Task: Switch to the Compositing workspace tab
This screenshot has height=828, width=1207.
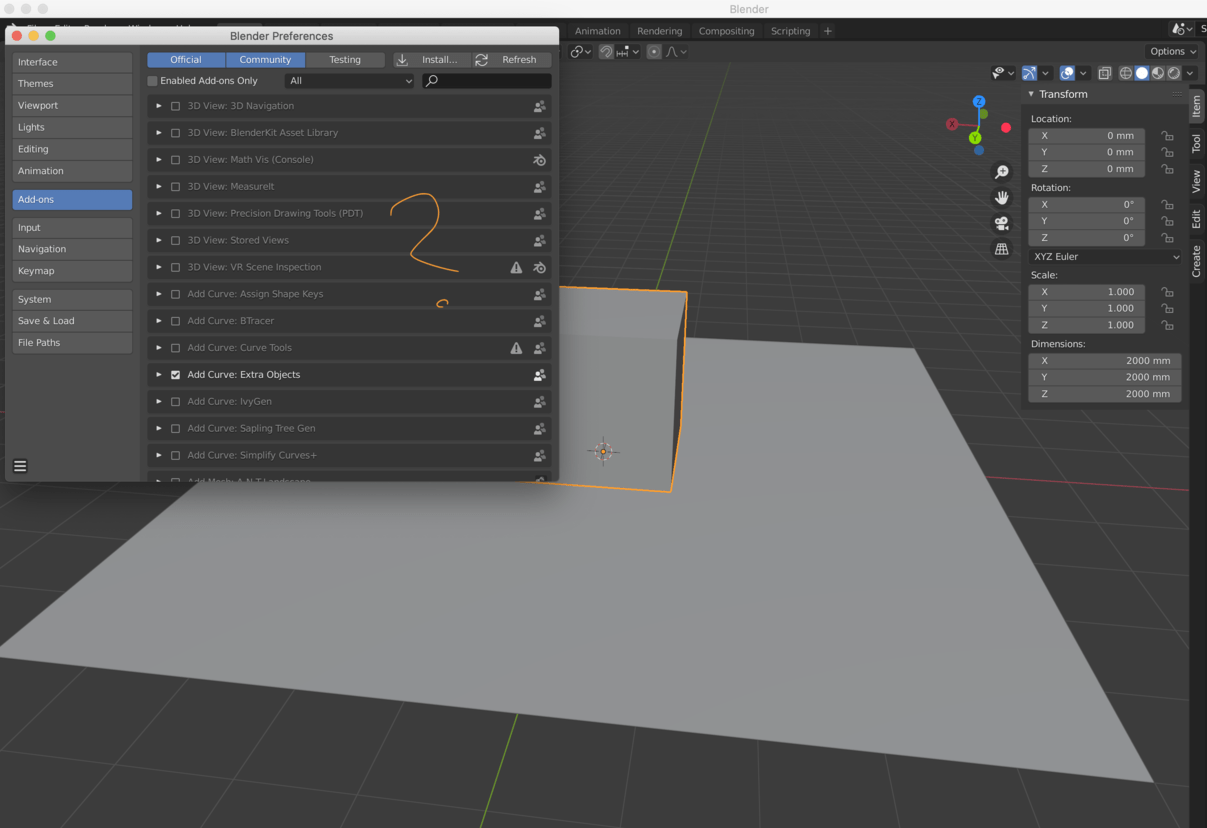Action: tap(726, 31)
